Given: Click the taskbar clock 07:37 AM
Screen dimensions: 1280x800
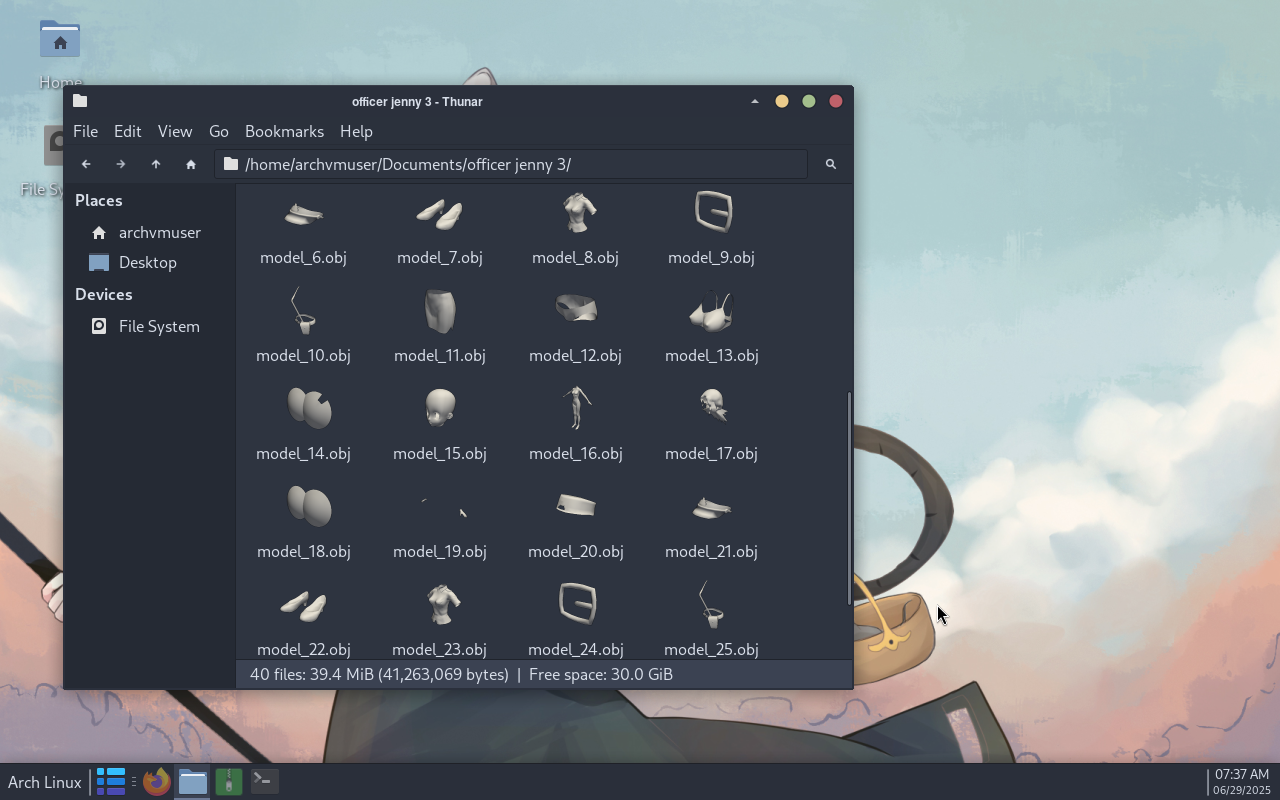Looking at the screenshot, I should pyautogui.click(x=1242, y=774).
